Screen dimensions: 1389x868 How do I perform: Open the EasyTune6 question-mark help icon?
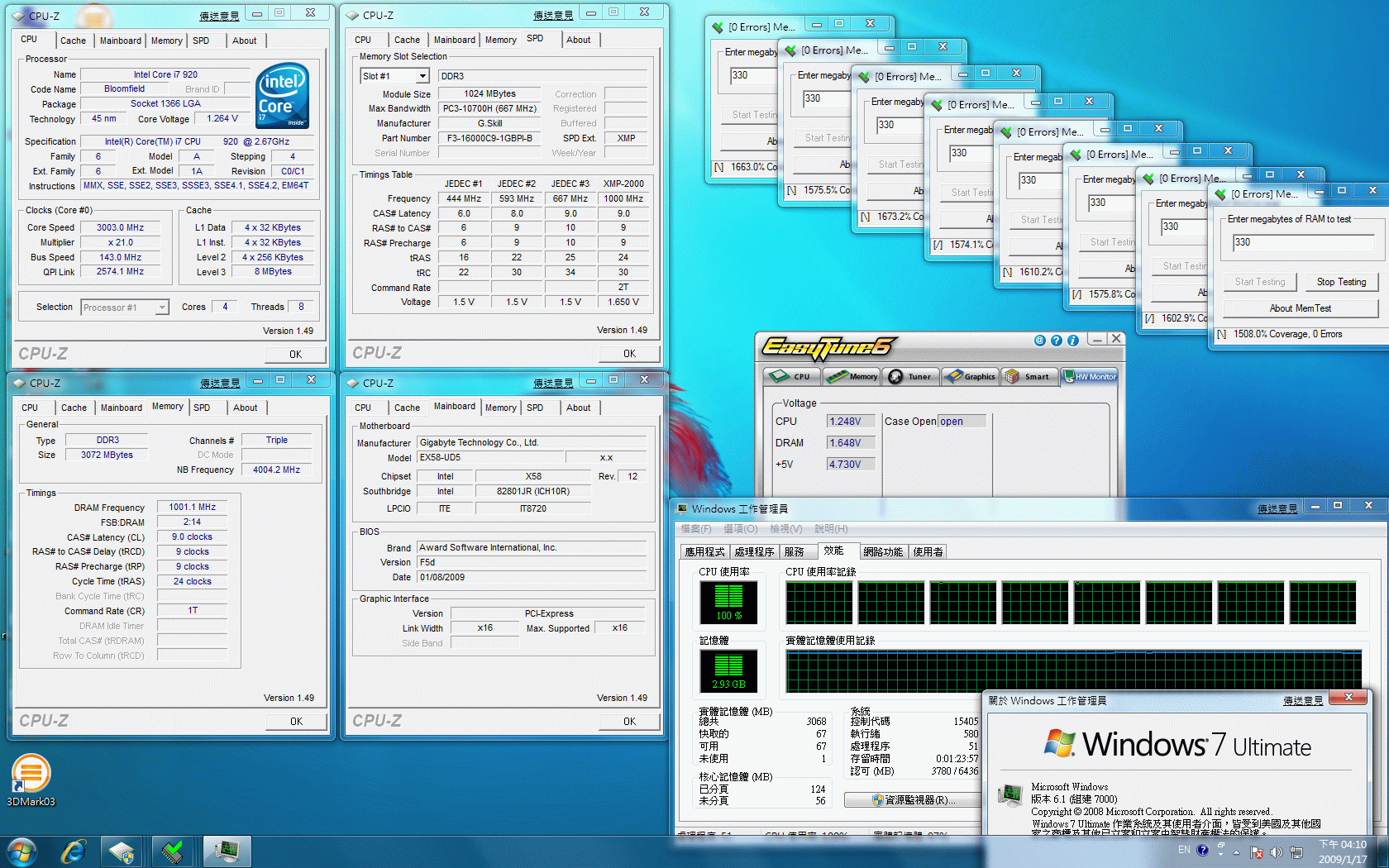tap(1056, 341)
